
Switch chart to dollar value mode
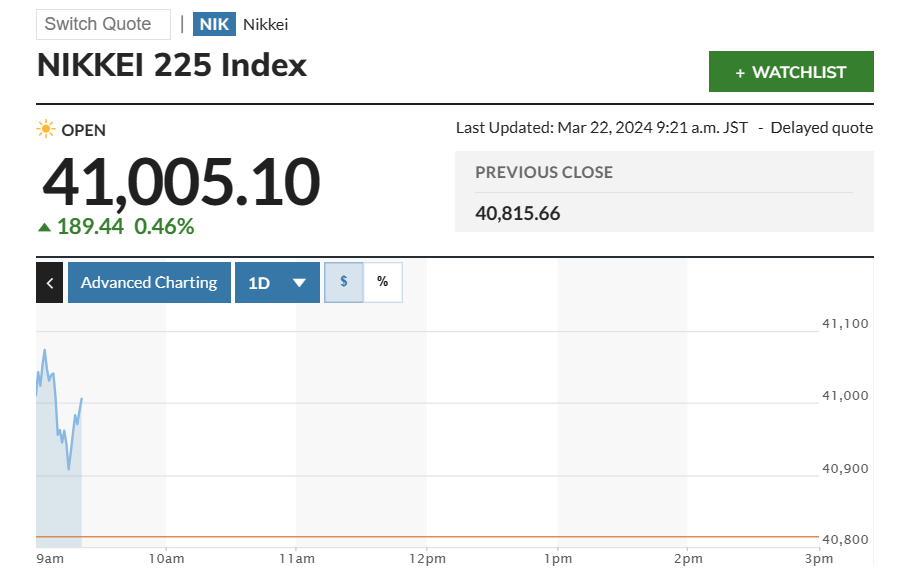point(344,282)
